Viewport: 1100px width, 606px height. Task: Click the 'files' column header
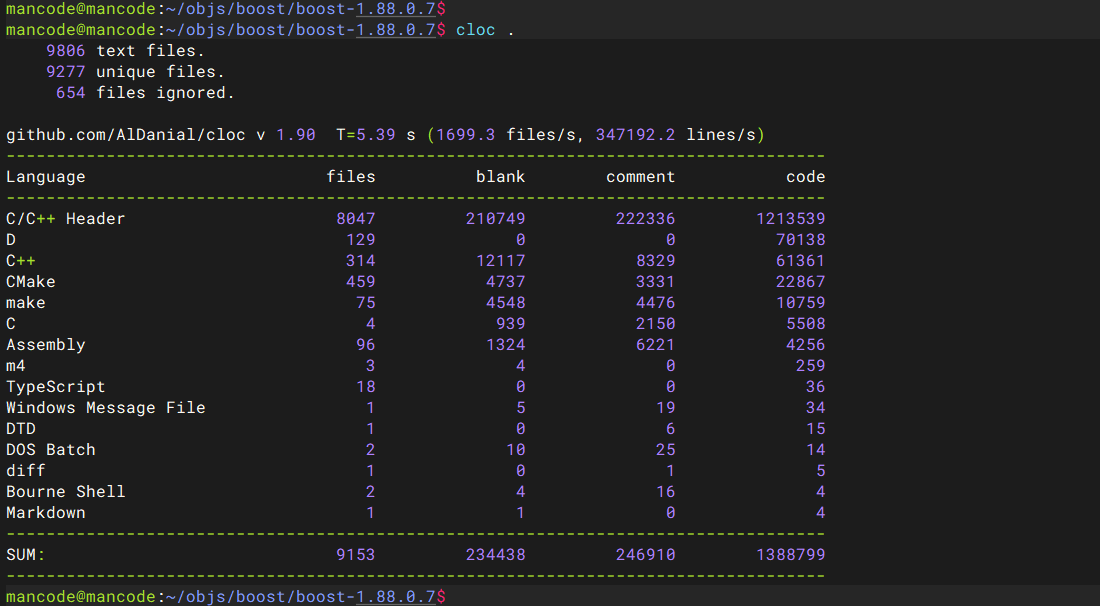coord(351,177)
